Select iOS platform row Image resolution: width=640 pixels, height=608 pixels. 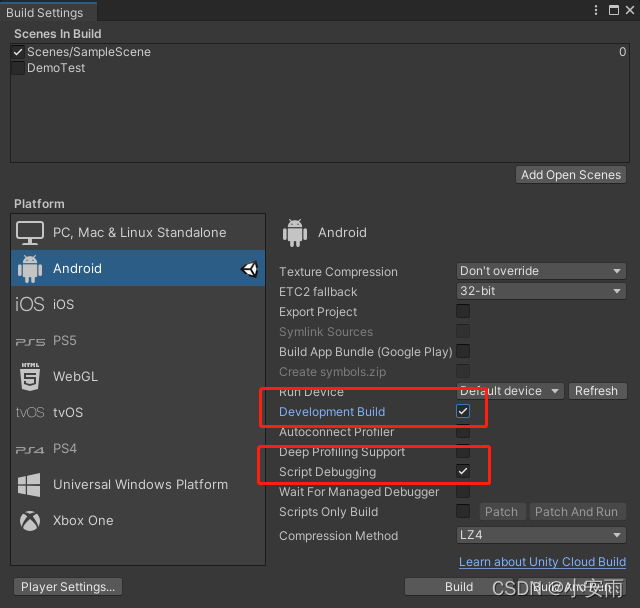pos(138,304)
